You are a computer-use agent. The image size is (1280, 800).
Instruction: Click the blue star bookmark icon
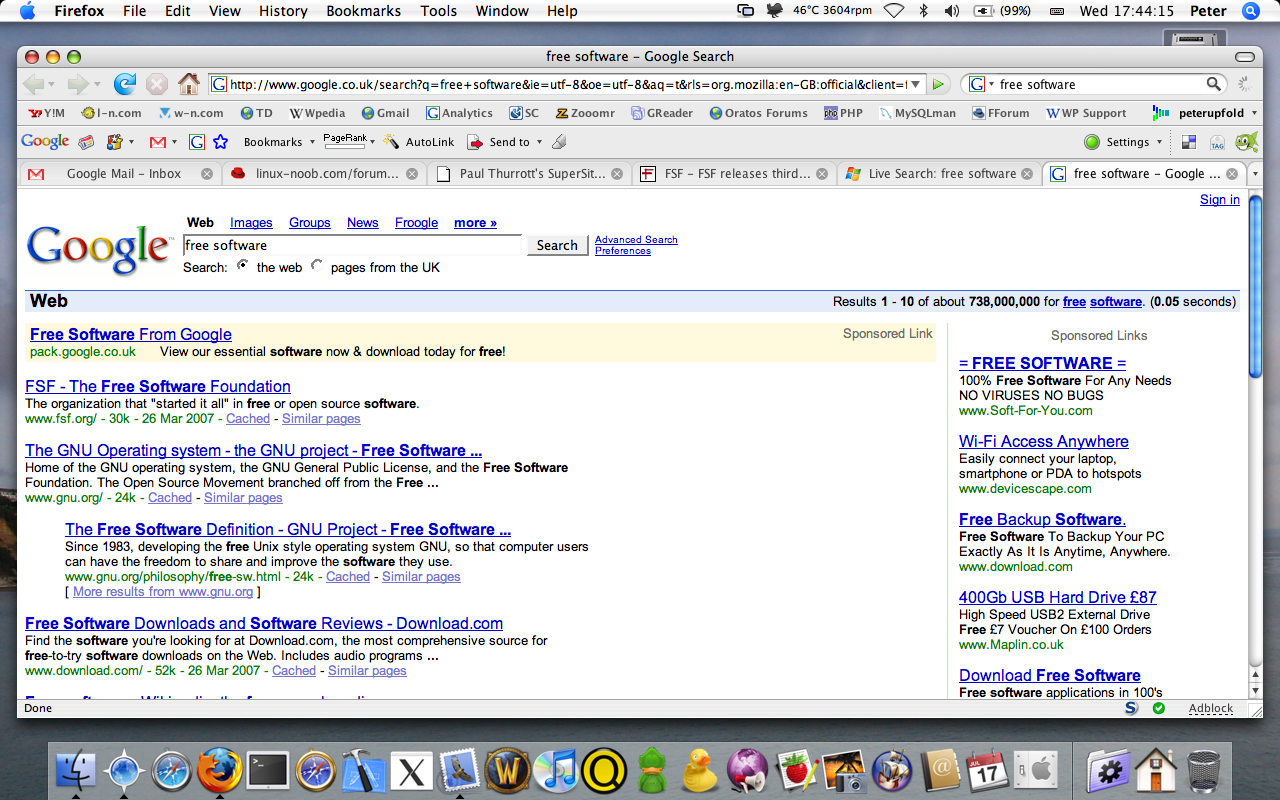pyautogui.click(x=221, y=142)
